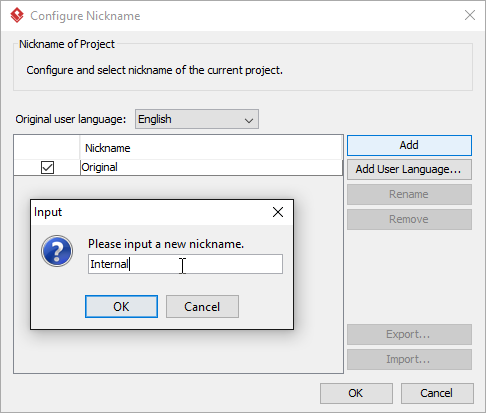
Task: Confirm the nickname with Input dialog OK
Action: click(121, 306)
